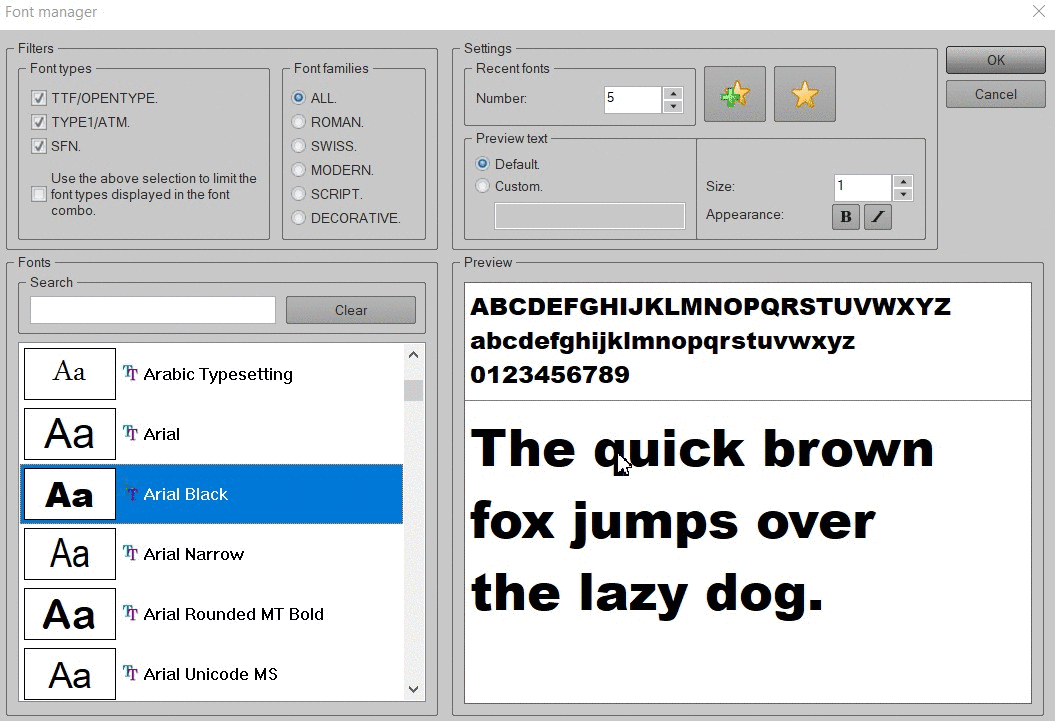Viewport: 1055px width, 721px height.
Task: Select the SCRIPT font family option
Action: point(299,194)
